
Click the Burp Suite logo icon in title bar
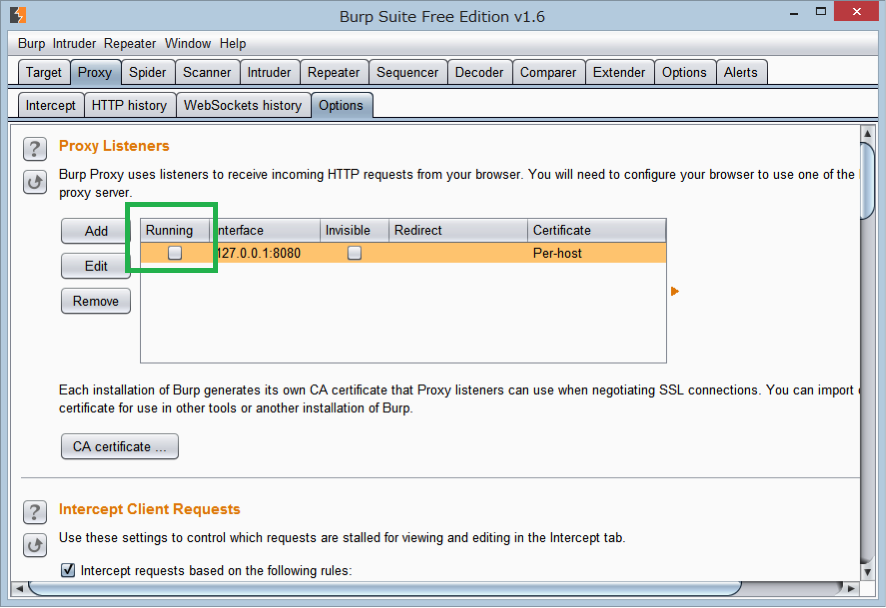[18, 15]
